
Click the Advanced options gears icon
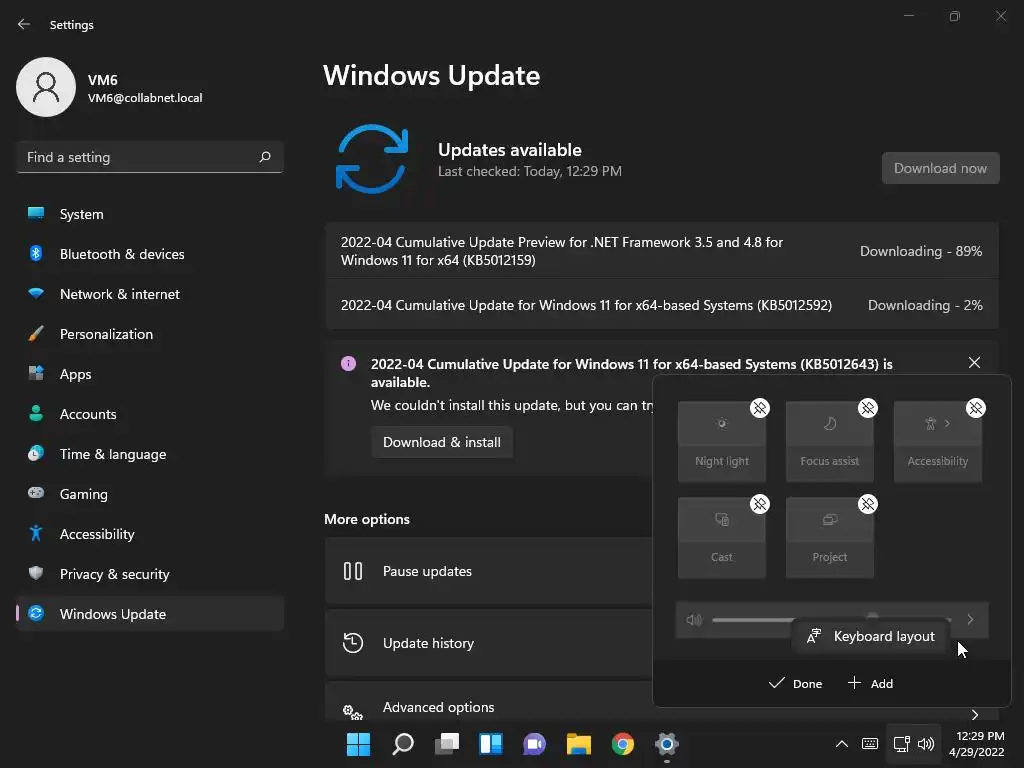353,712
